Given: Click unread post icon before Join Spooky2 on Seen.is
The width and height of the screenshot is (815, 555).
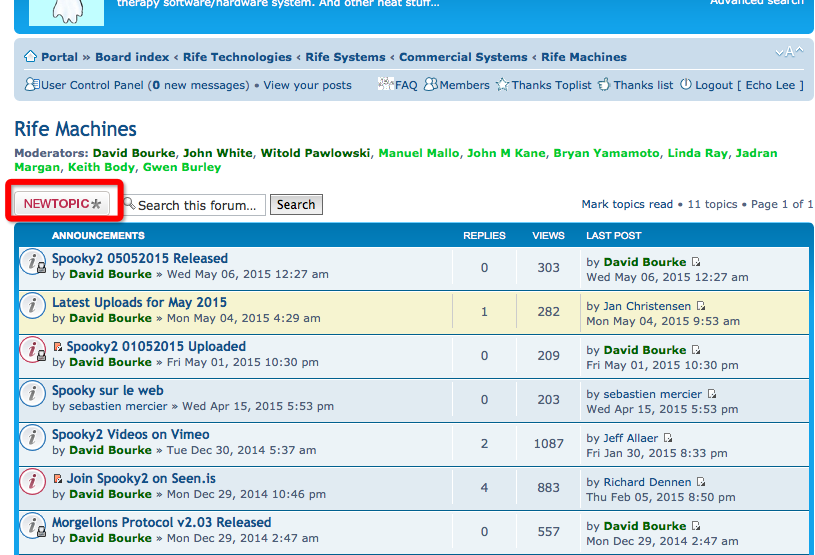Looking at the screenshot, I should pyautogui.click(x=58, y=479).
